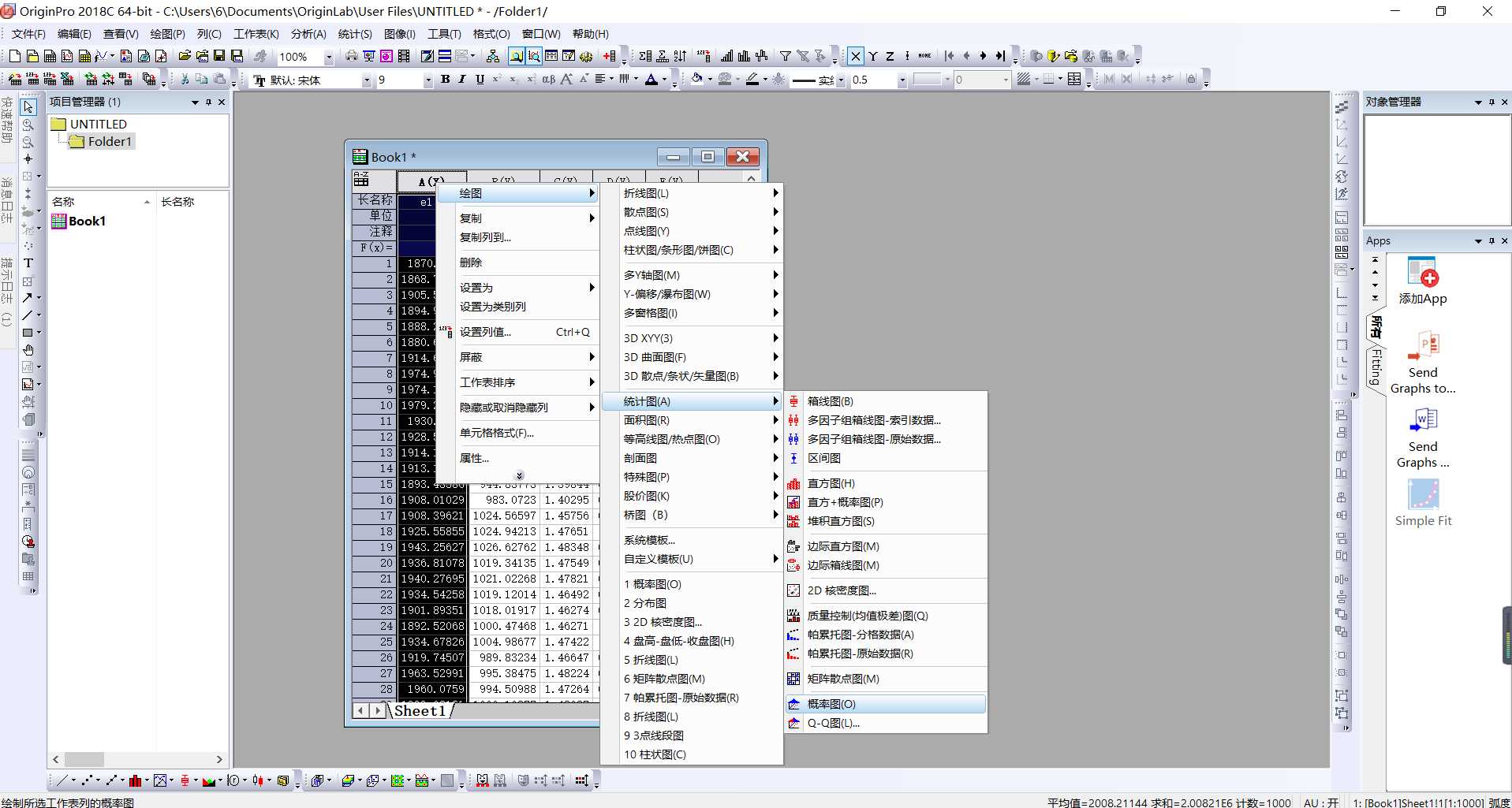Click the Box chart icon in bottom toolbar
Image resolution: width=1512 pixels, height=808 pixels.
[x=185, y=780]
